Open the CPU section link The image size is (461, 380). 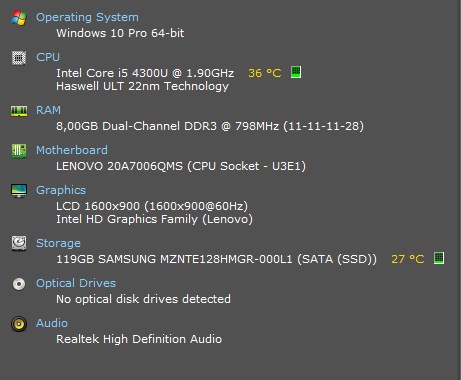pyautogui.click(x=48, y=57)
